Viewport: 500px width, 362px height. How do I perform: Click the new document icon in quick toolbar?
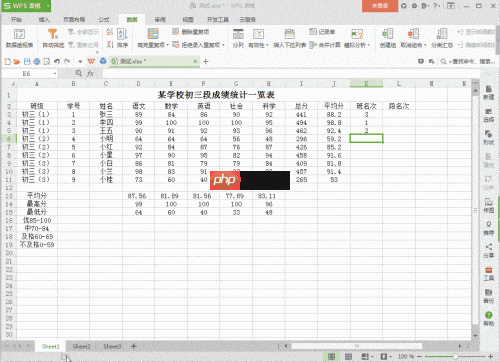[x=7, y=61]
